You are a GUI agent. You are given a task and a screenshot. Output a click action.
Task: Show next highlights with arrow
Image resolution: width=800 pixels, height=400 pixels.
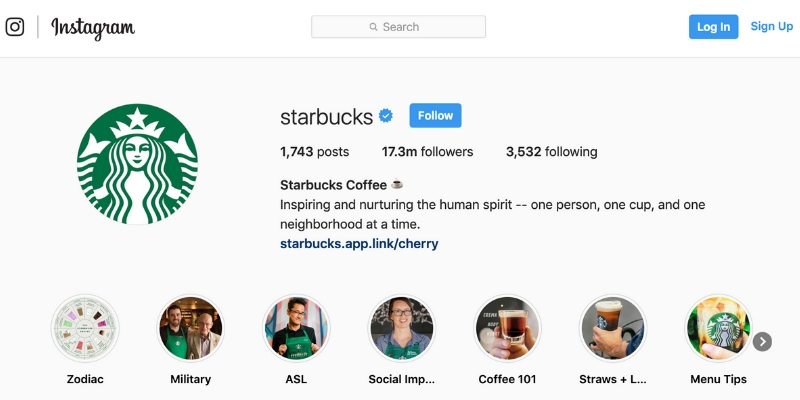coord(762,342)
